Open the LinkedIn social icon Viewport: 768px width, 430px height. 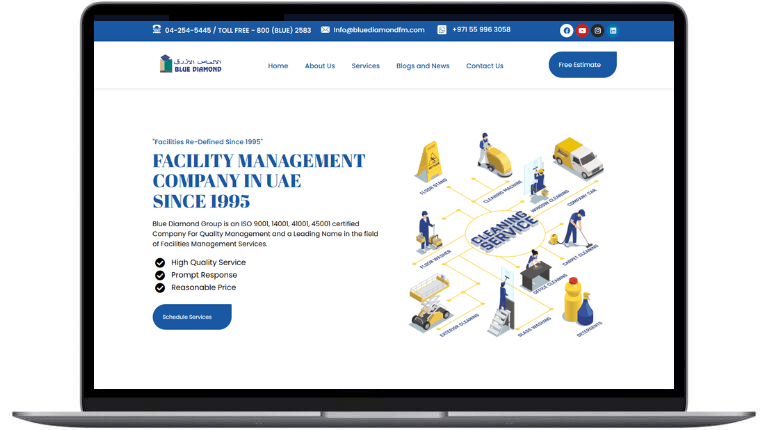coord(613,30)
